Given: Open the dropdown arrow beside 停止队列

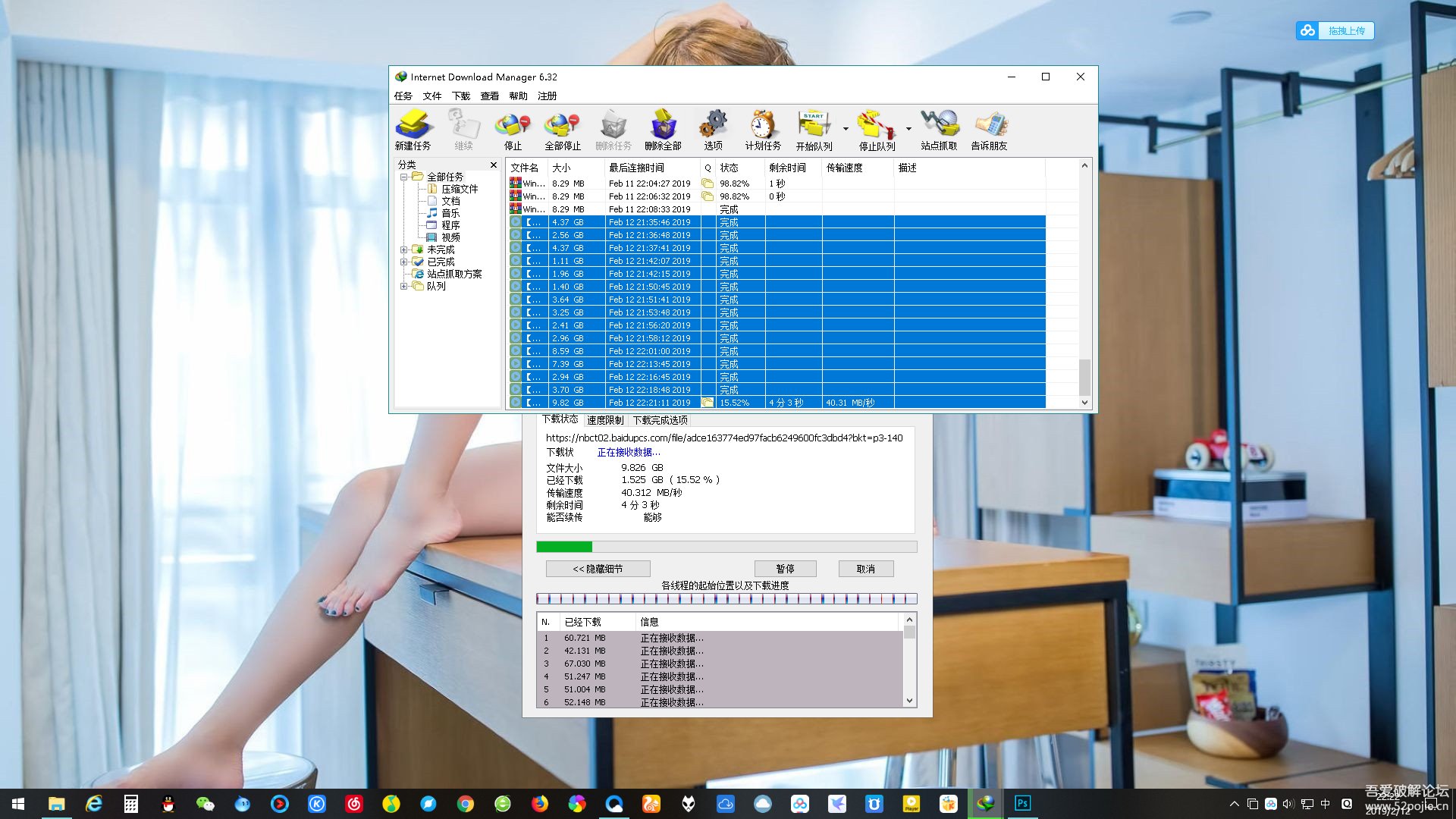Looking at the screenshot, I should click(x=908, y=129).
